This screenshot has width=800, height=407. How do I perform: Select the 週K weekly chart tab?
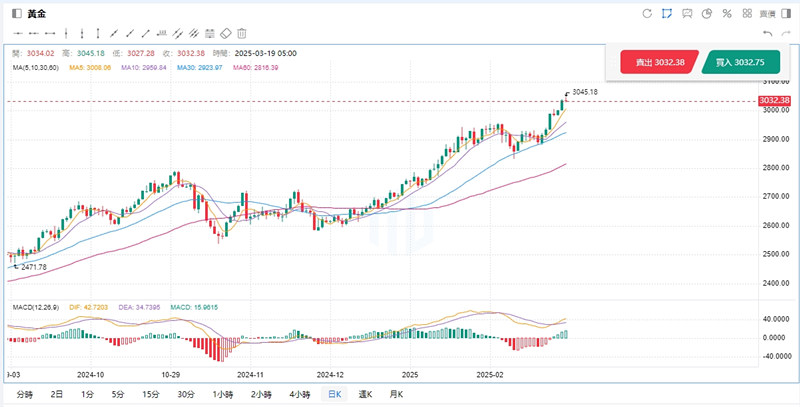(x=364, y=395)
